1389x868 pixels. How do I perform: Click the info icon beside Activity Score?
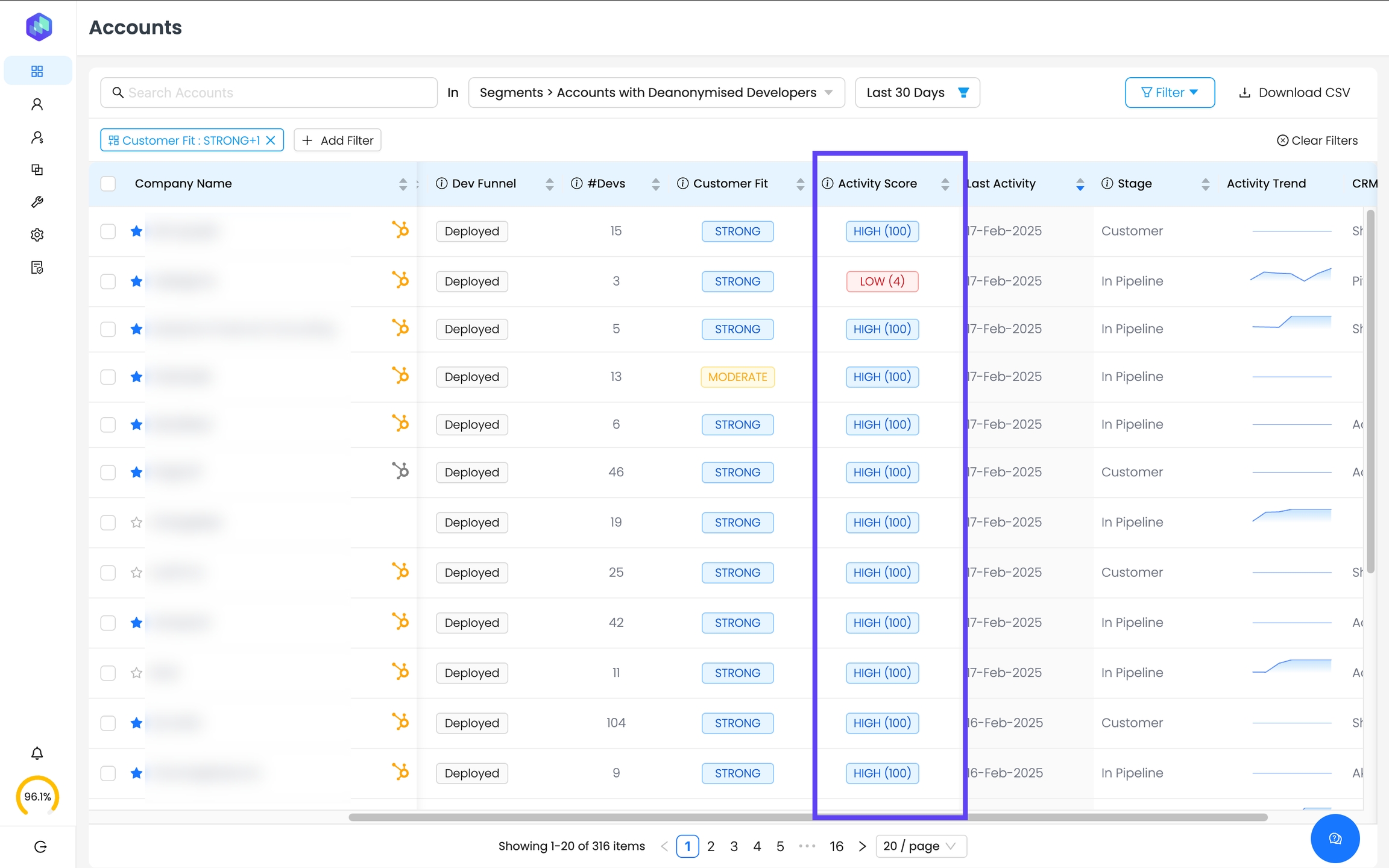coord(827,183)
